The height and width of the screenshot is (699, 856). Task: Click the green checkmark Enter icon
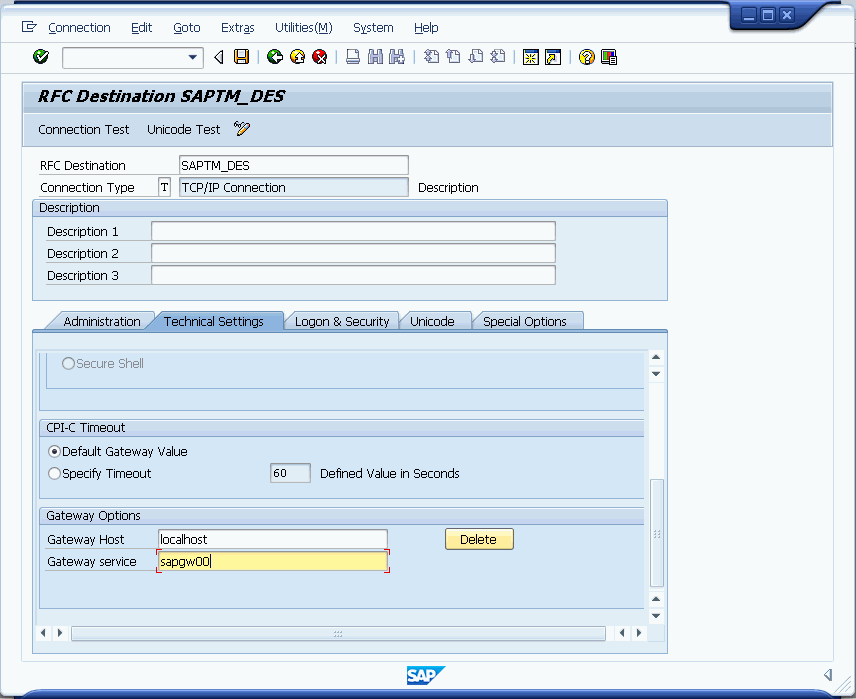[x=41, y=57]
